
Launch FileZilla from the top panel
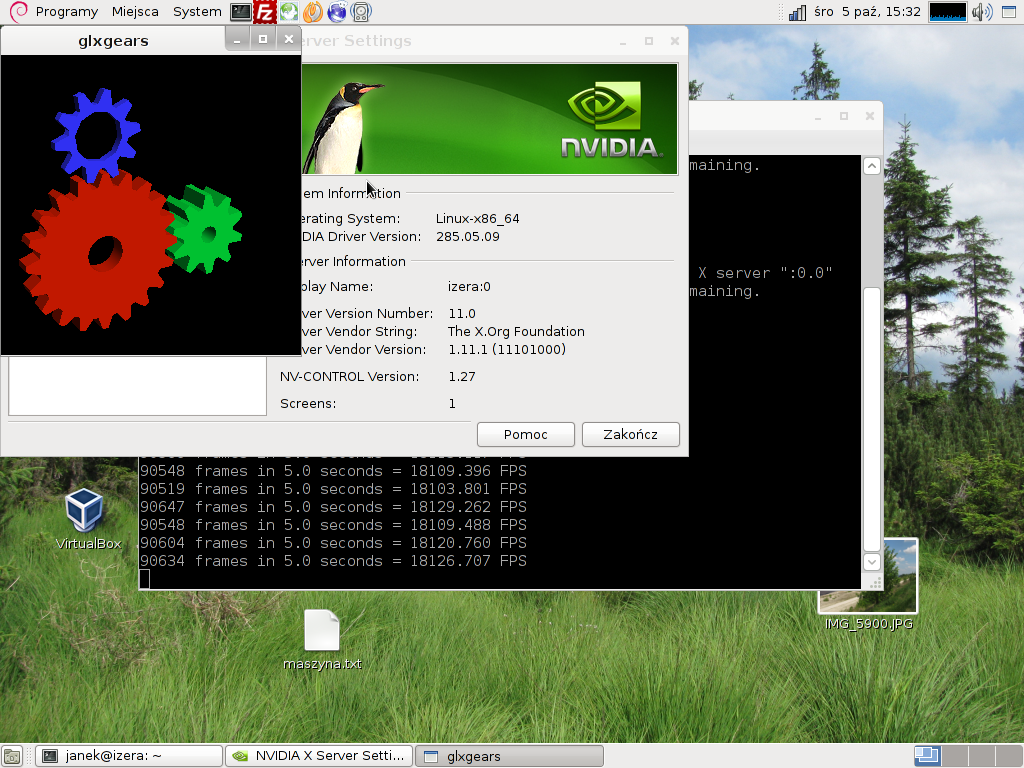coord(264,12)
